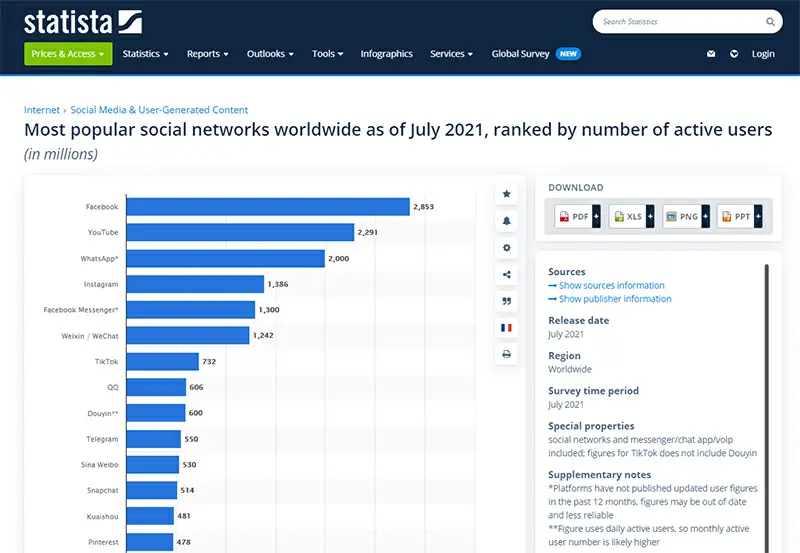Open the Prices & Access dropdown

(x=68, y=54)
